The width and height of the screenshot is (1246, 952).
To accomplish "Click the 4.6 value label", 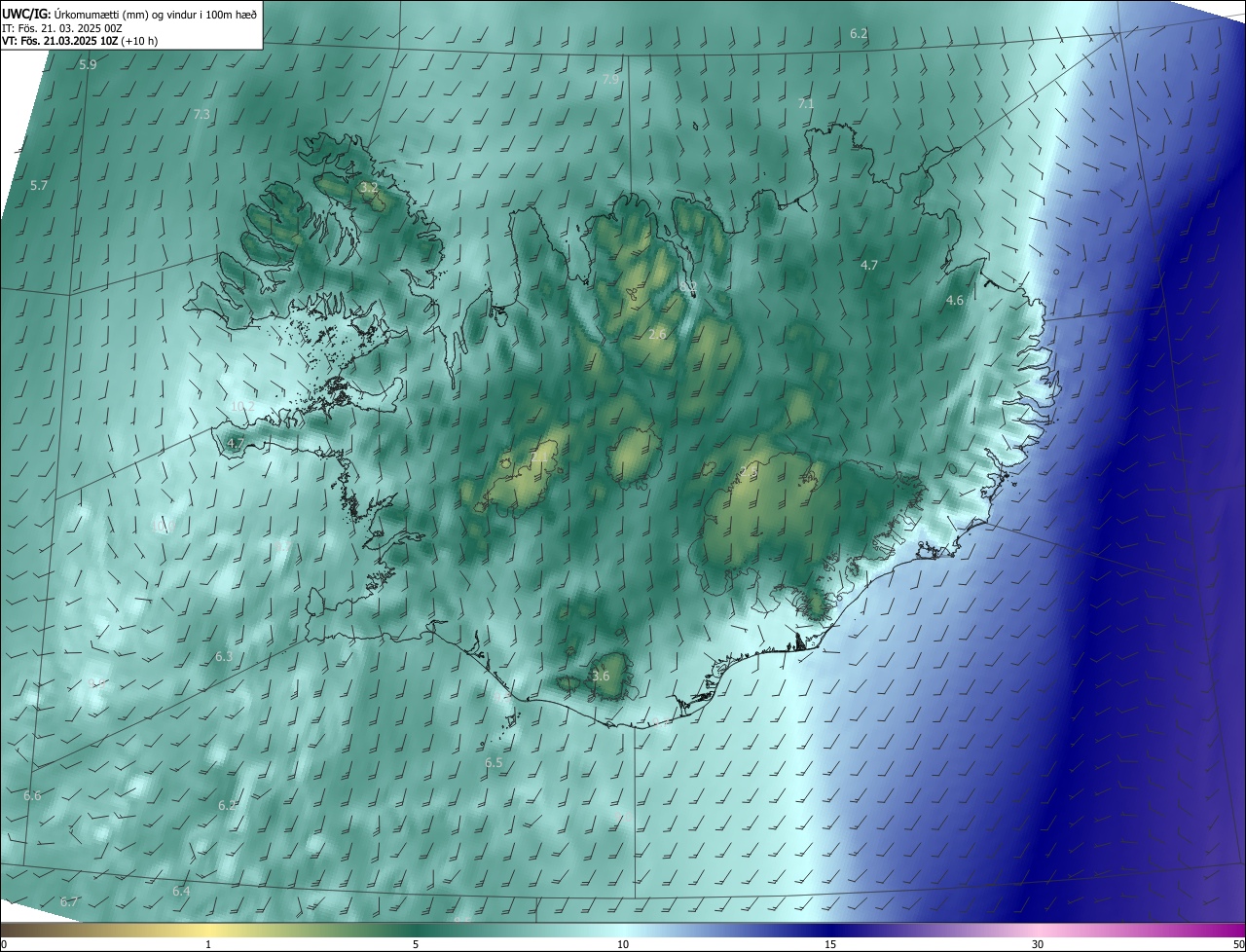I will click(x=955, y=301).
